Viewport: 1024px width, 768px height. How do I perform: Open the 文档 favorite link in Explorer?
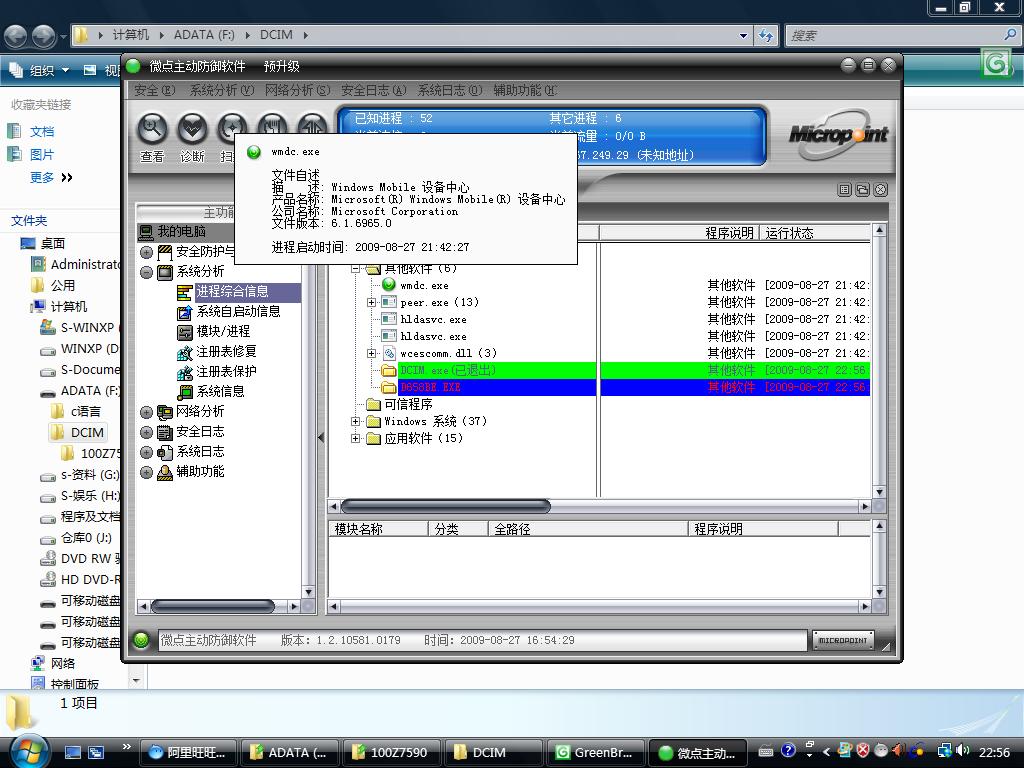42,131
